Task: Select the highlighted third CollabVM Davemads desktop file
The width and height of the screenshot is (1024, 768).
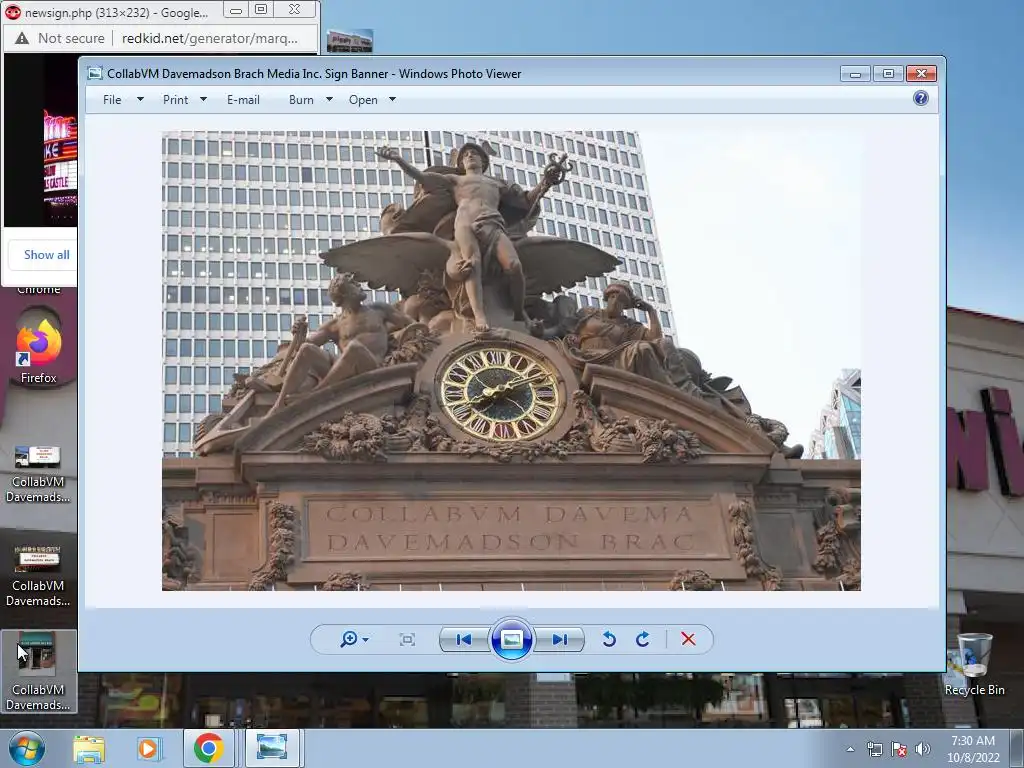Action: pos(38,671)
